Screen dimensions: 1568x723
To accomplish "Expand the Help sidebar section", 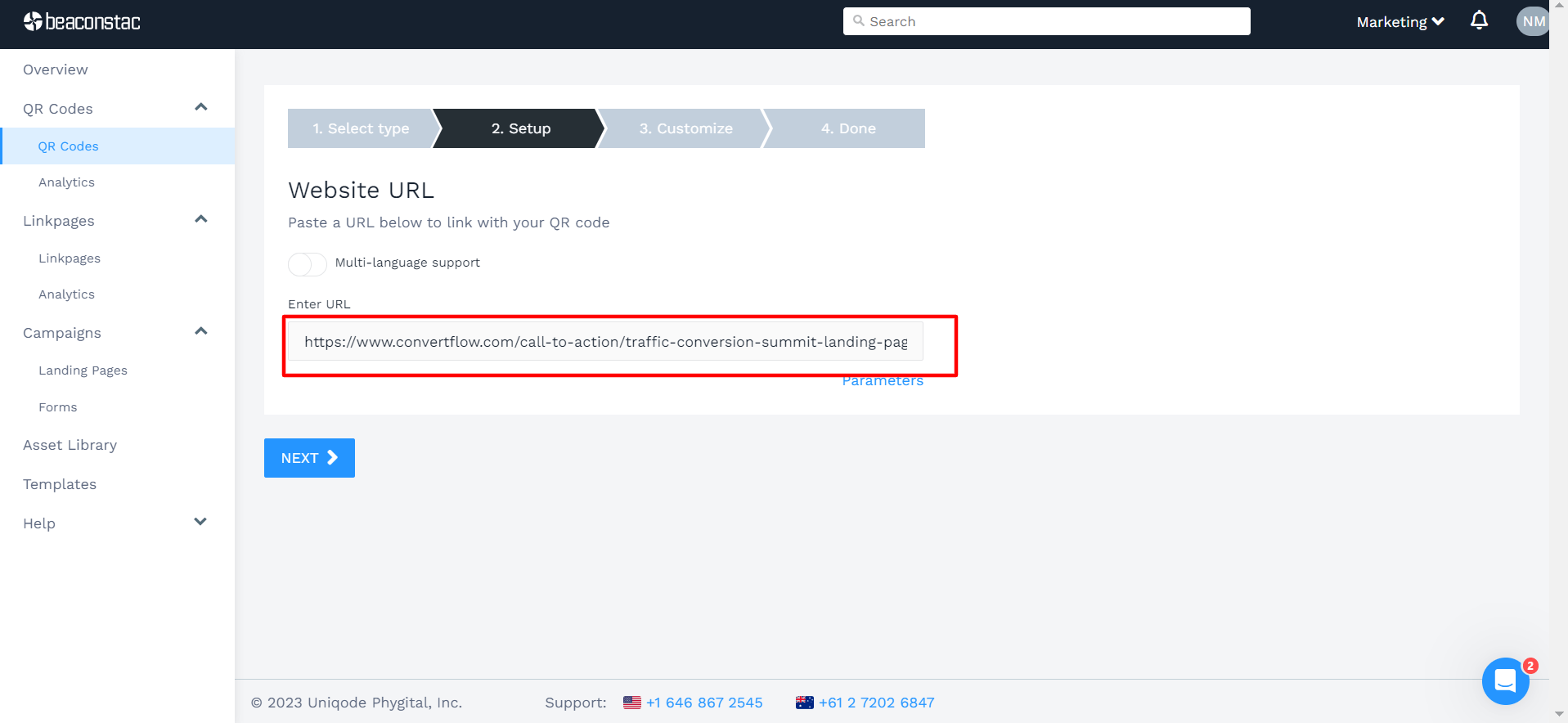I will point(200,523).
